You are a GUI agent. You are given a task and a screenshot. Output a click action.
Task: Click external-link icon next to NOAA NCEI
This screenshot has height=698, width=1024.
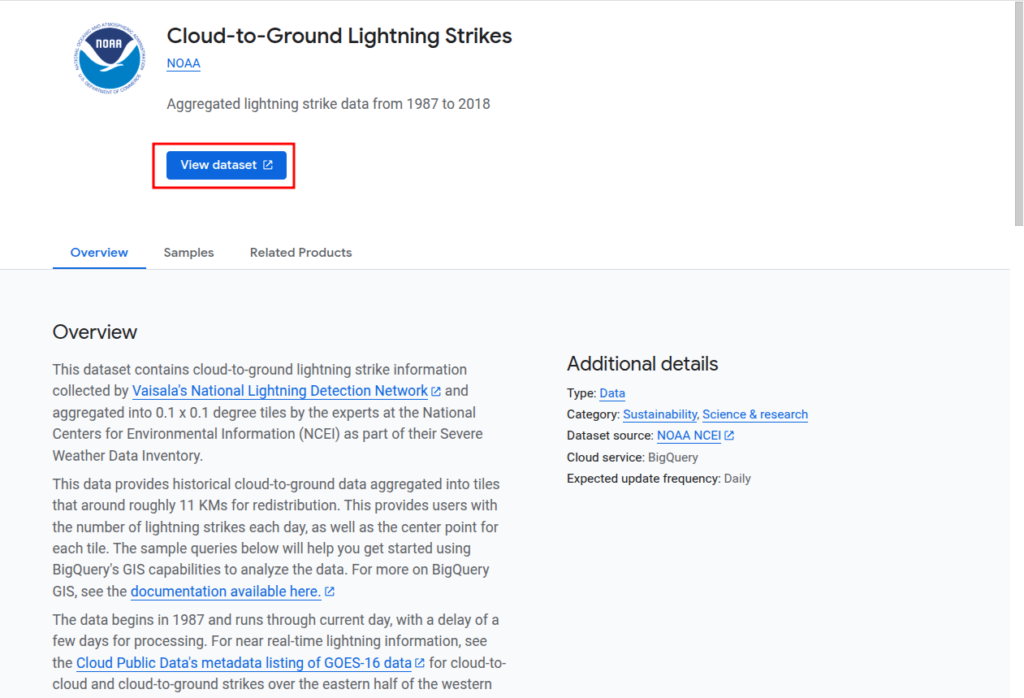coord(729,436)
